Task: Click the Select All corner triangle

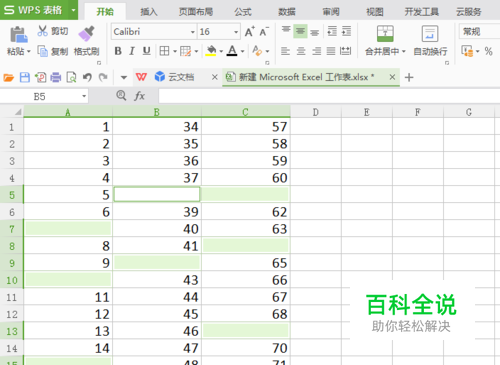Action: point(17,112)
